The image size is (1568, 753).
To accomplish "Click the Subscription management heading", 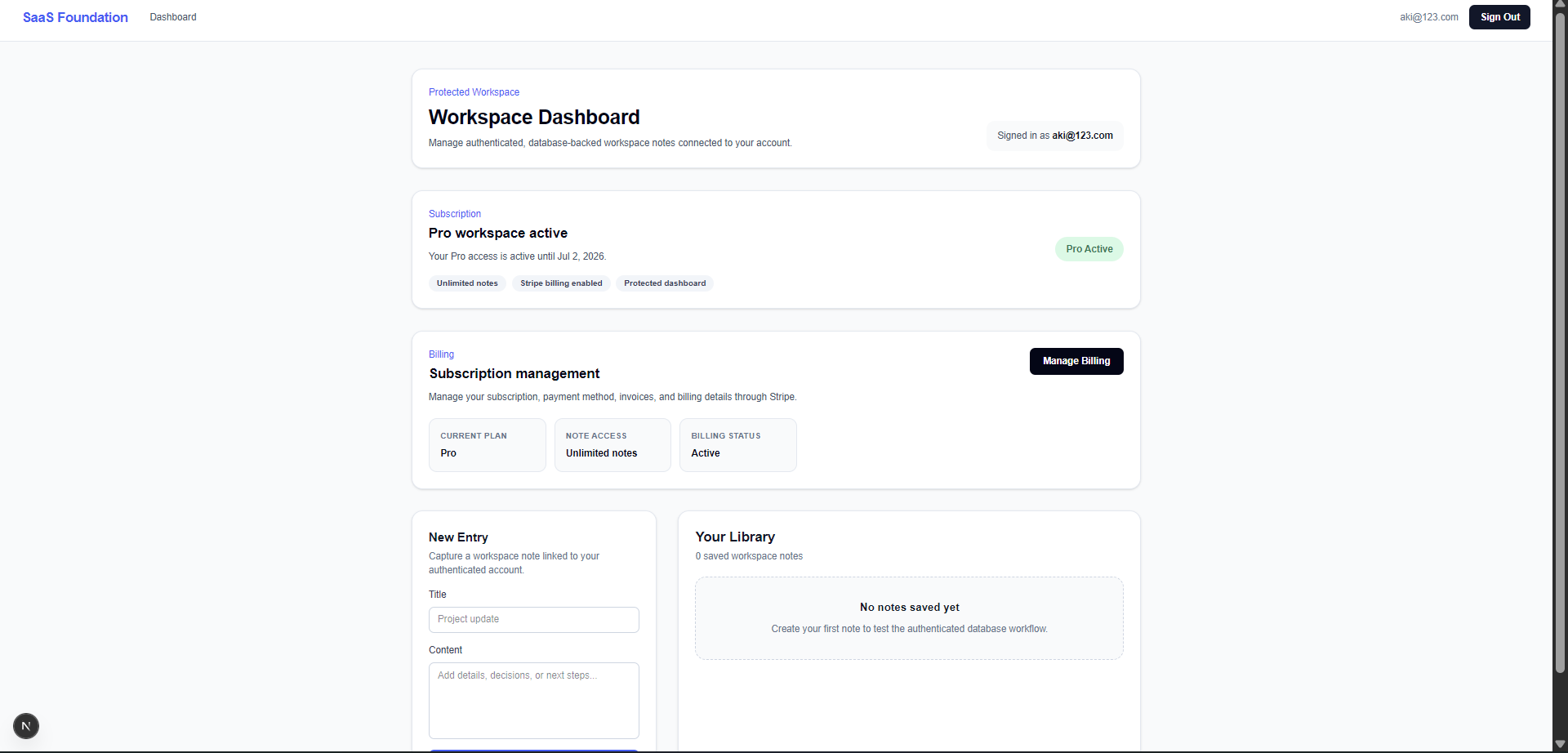I will pyautogui.click(x=514, y=374).
